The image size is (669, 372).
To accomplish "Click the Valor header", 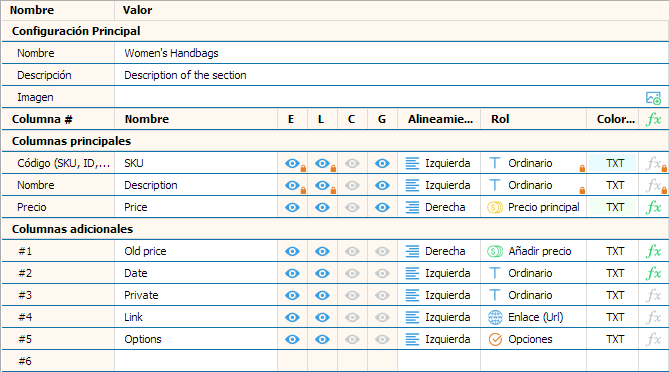I will pos(137,10).
